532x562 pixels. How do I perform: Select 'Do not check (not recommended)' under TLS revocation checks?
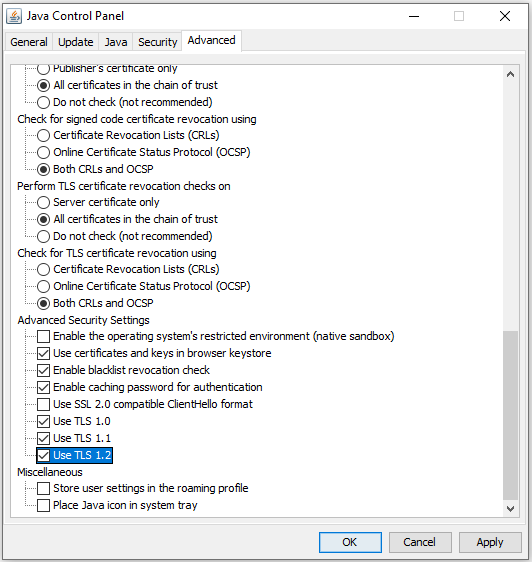(43, 236)
